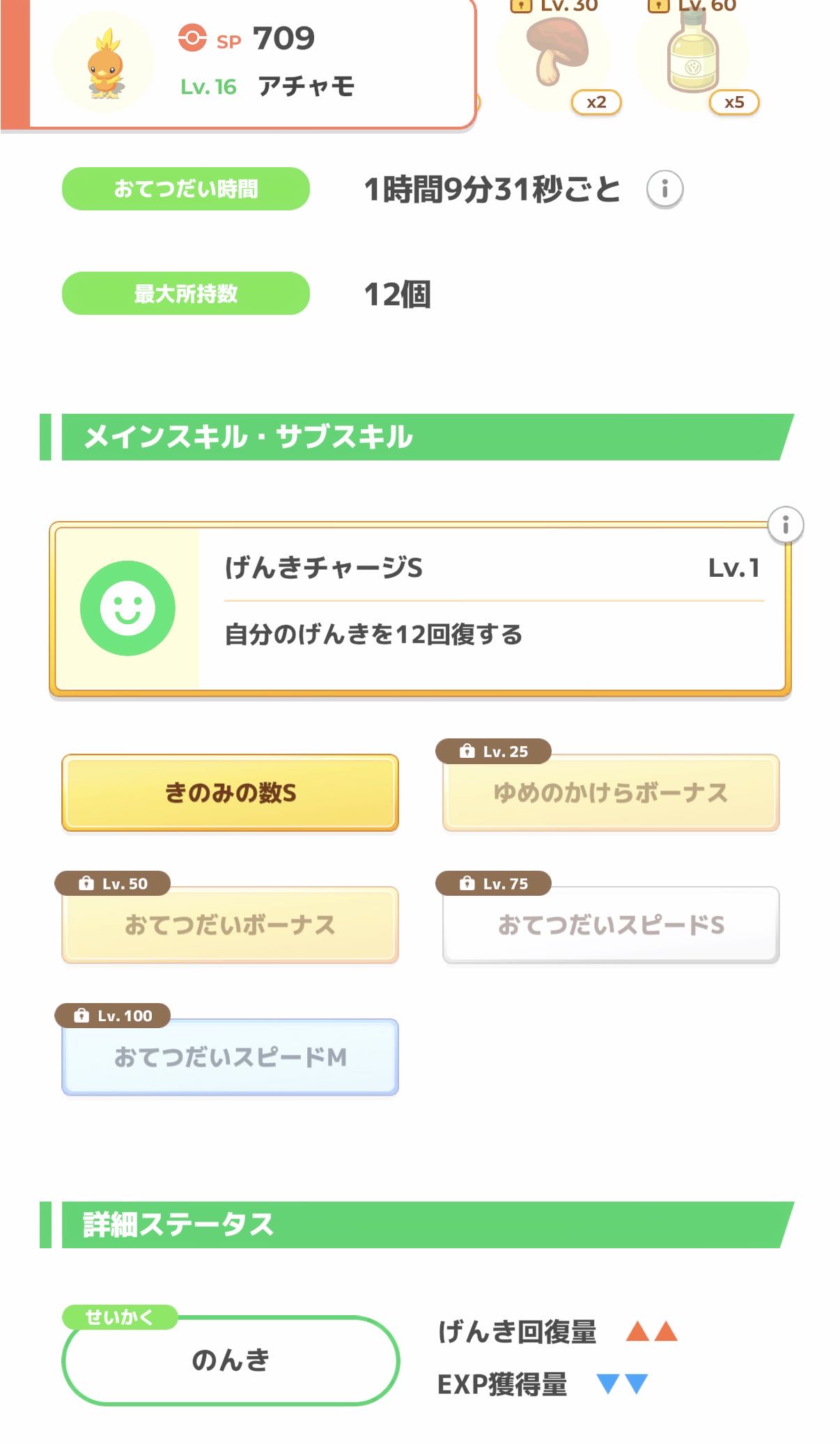The width and height of the screenshot is (840, 1444).
Task: Tap the mushroom ingredient icon
Action: click(x=556, y=52)
